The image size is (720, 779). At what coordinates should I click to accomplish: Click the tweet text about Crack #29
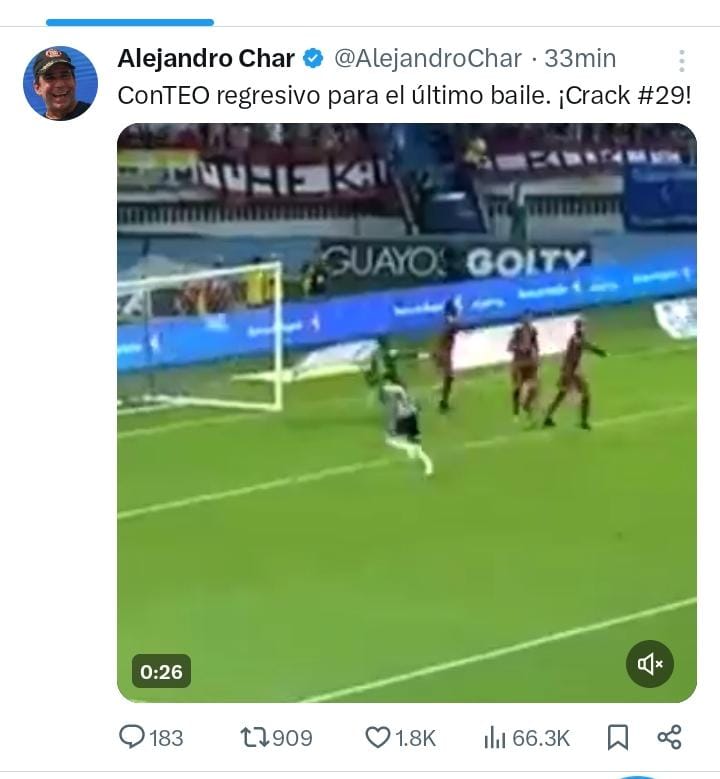click(x=404, y=95)
